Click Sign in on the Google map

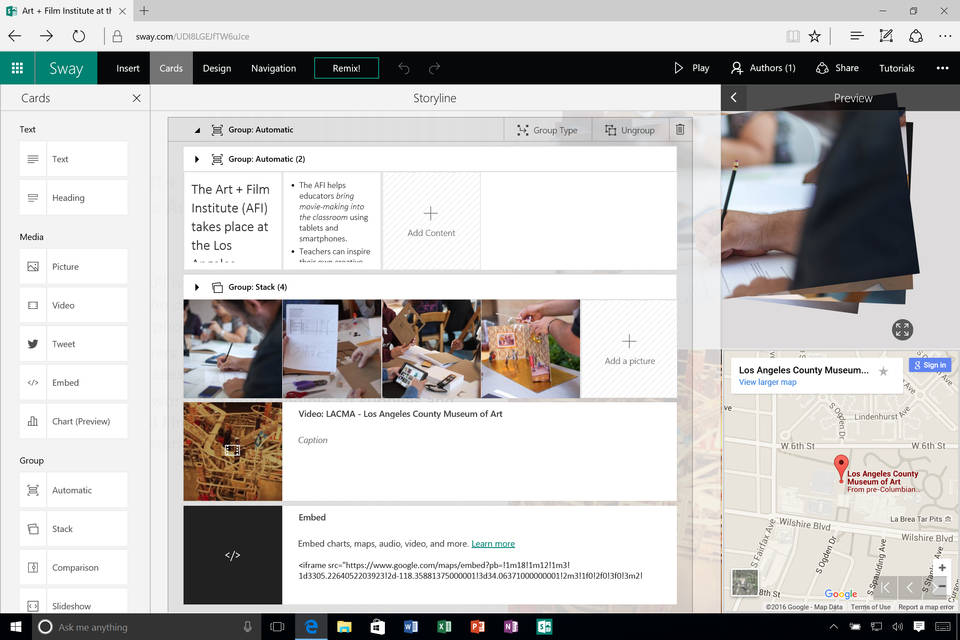[930, 364]
